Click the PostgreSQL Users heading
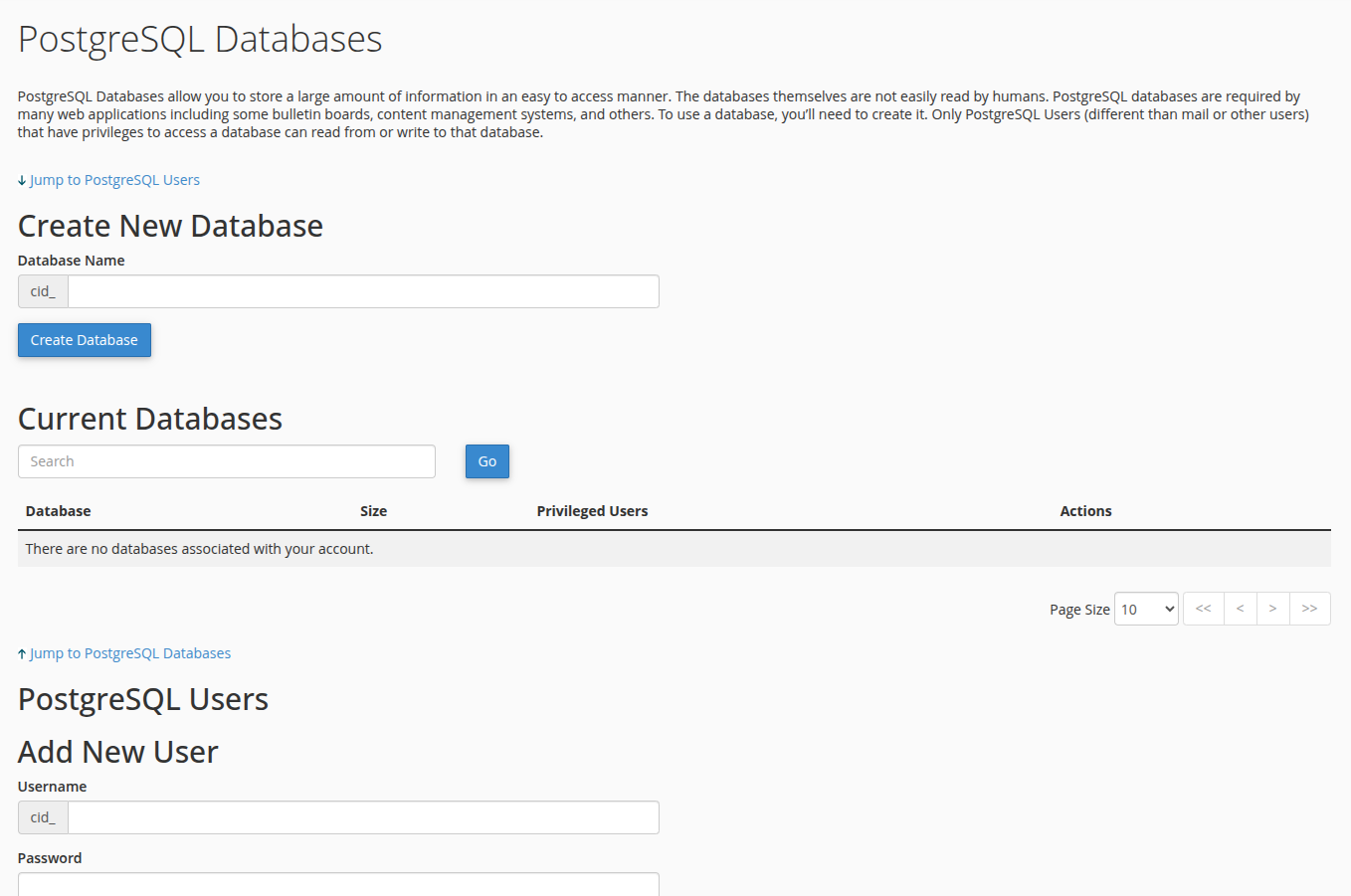 pyautogui.click(x=143, y=699)
